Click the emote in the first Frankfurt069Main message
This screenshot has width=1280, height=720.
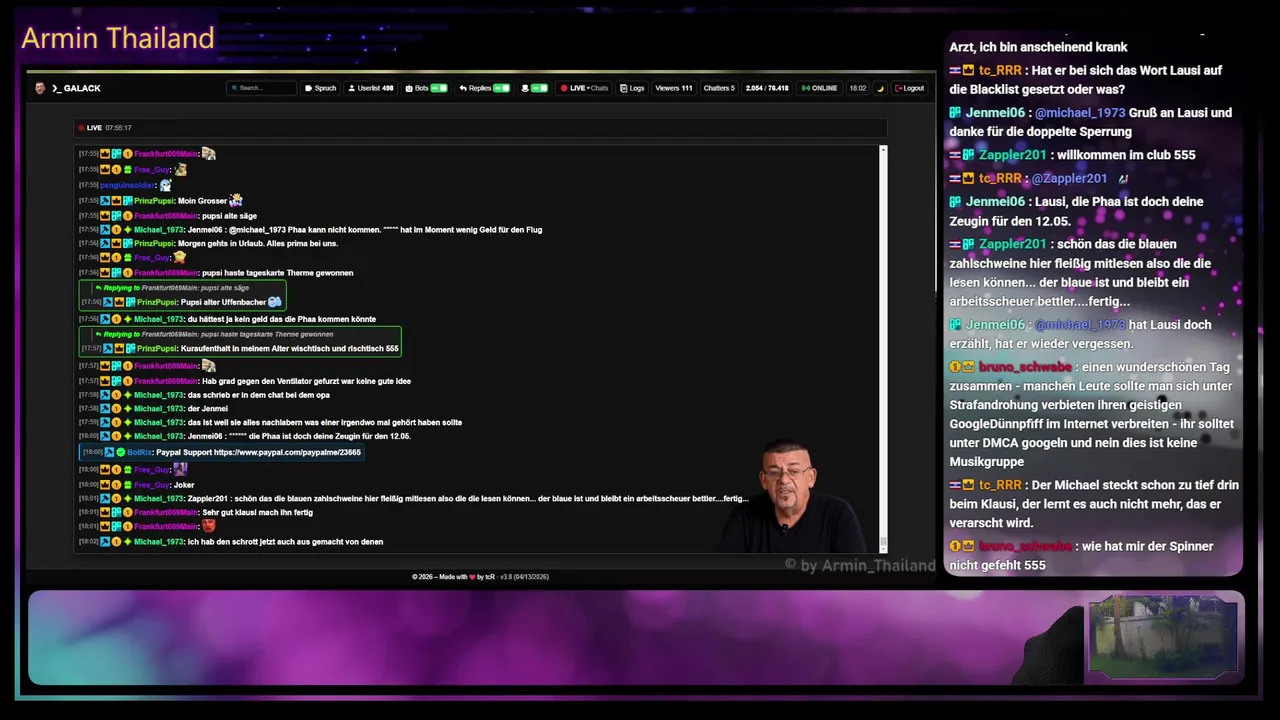pyautogui.click(x=208, y=153)
